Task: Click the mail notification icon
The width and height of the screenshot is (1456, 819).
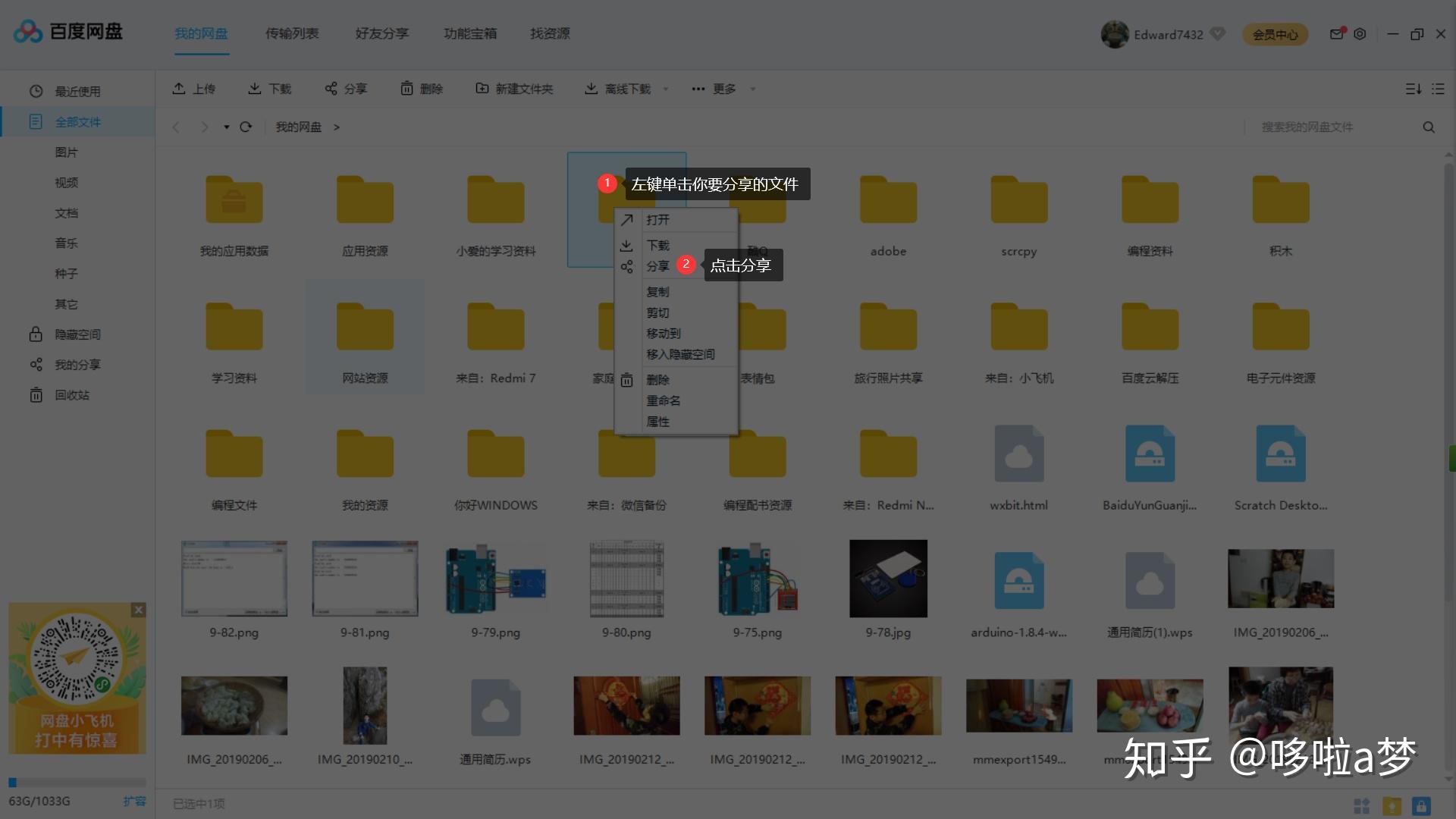Action: [x=1337, y=34]
